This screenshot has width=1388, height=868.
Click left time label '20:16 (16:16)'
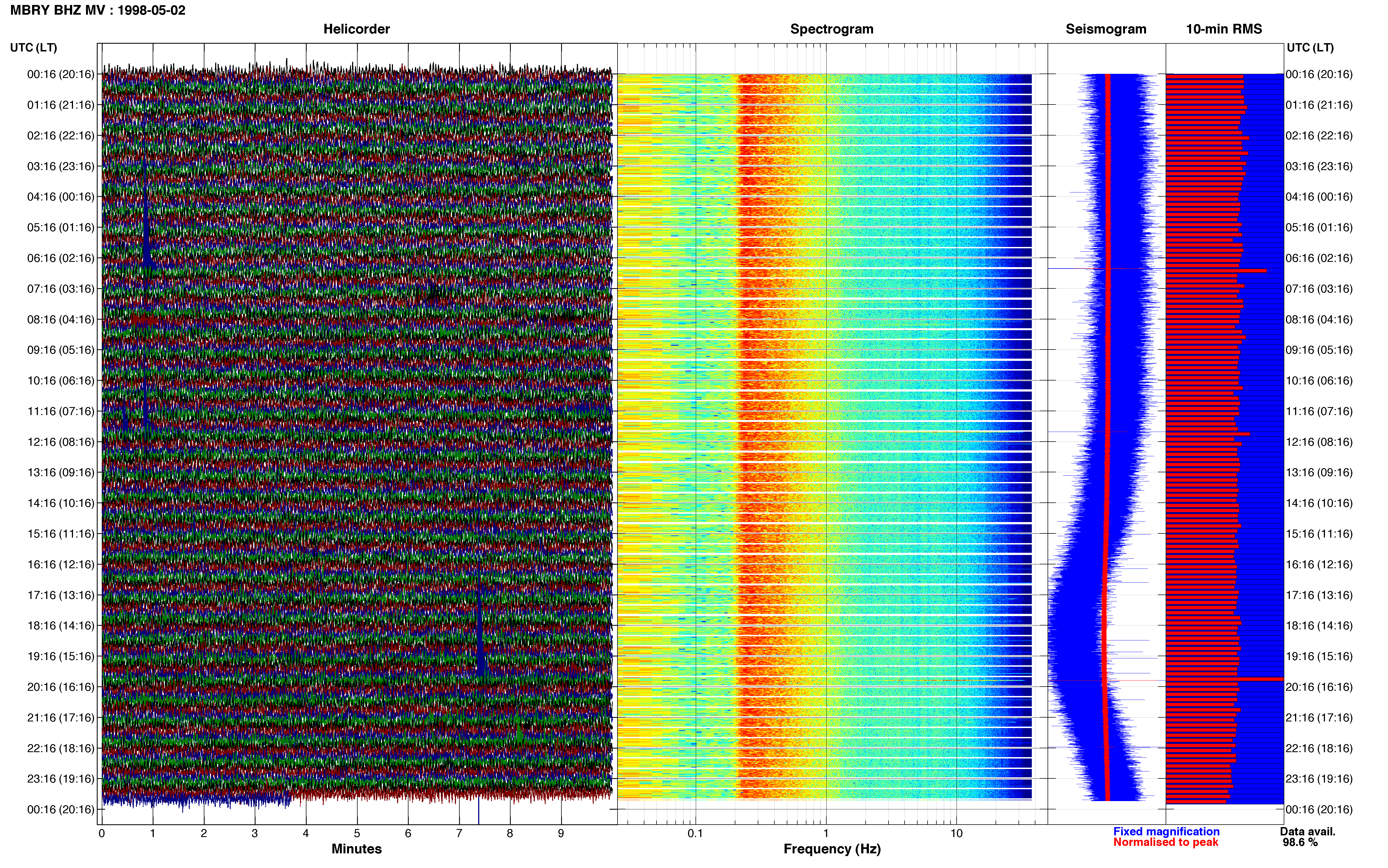61,687
